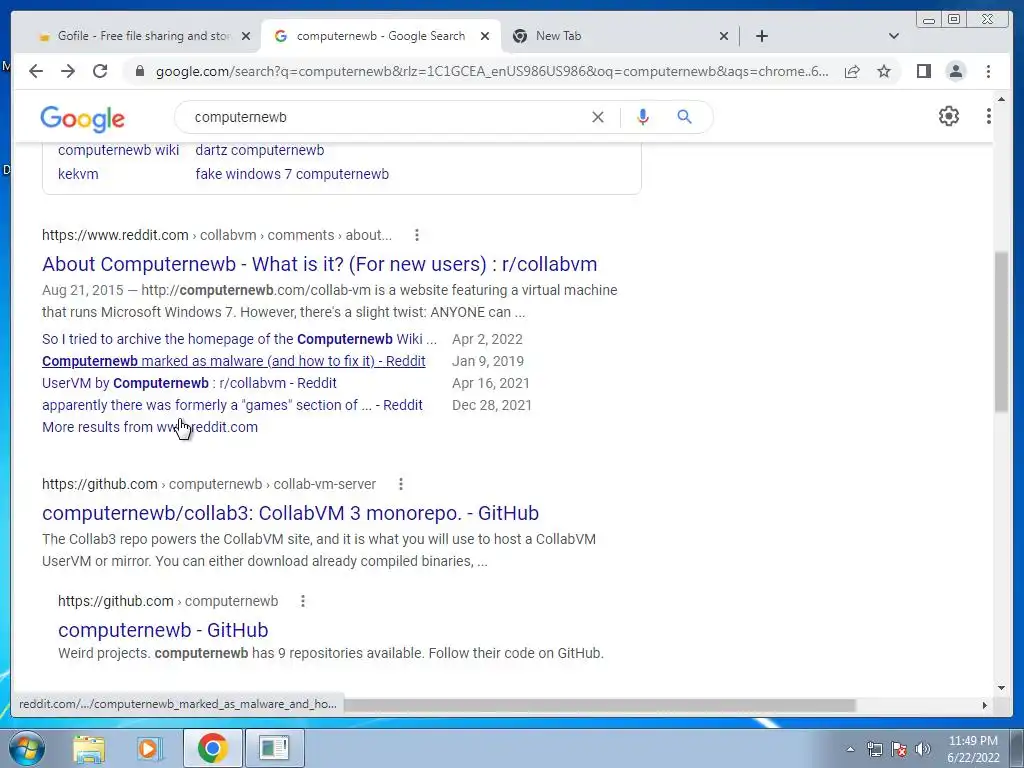Open more options for github.com › computernewb result
Screen dimensions: 1024x768
click(x=302, y=601)
